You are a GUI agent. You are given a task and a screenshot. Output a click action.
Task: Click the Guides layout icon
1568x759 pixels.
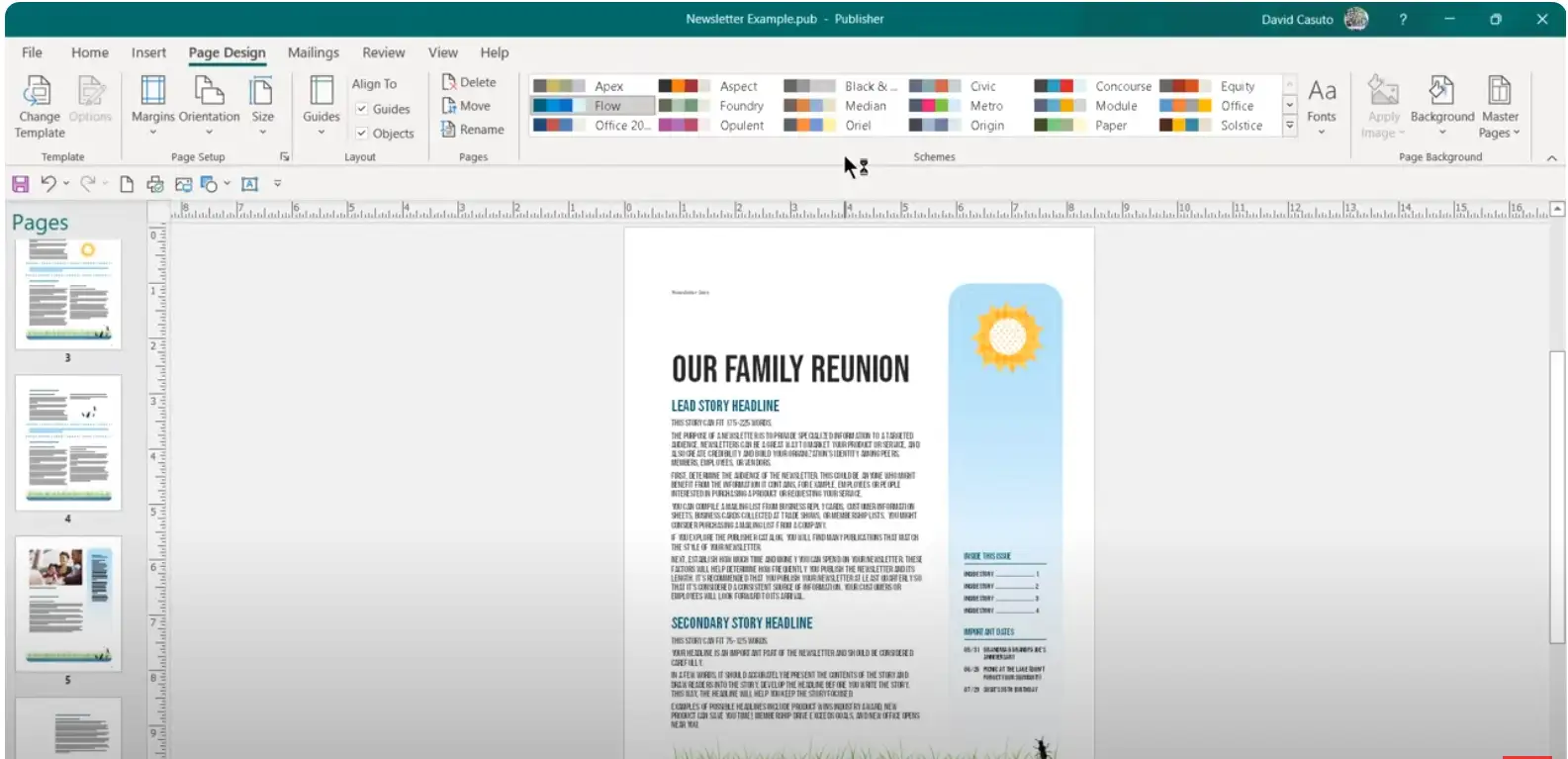pos(321,92)
